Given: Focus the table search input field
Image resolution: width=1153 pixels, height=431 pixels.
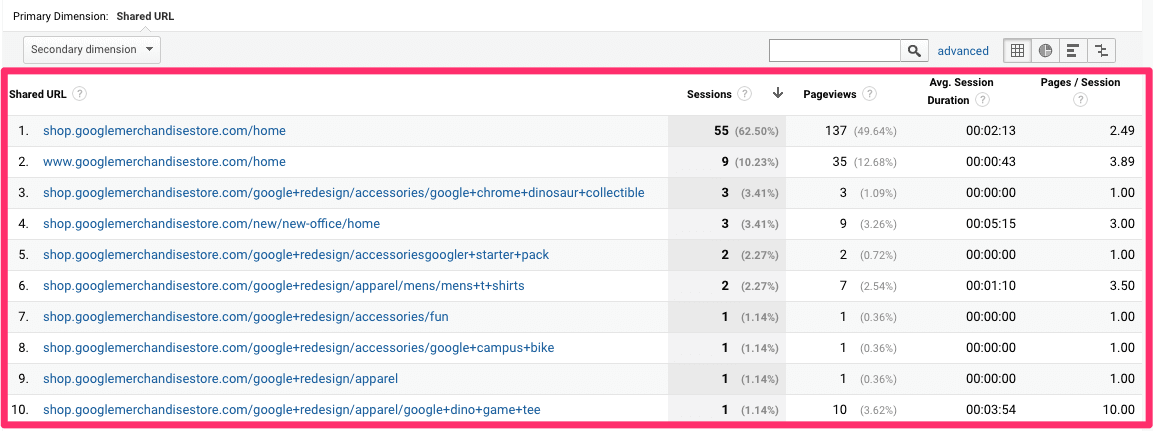Looking at the screenshot, I should pos(835,51).
